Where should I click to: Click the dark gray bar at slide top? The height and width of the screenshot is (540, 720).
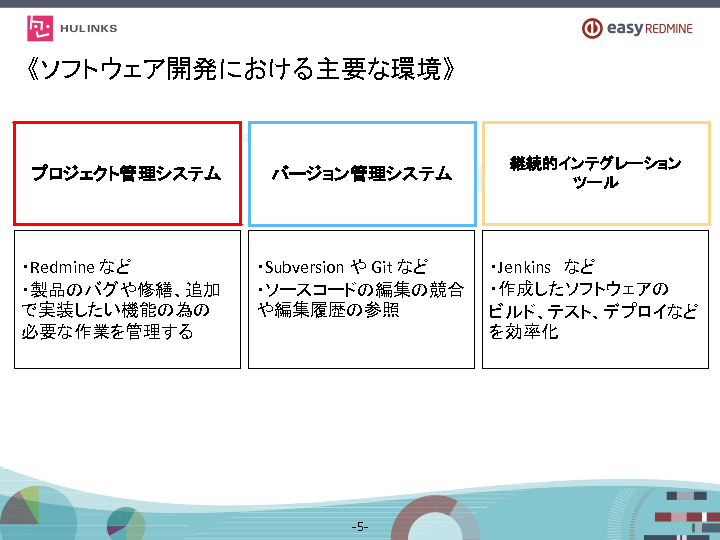360,4
